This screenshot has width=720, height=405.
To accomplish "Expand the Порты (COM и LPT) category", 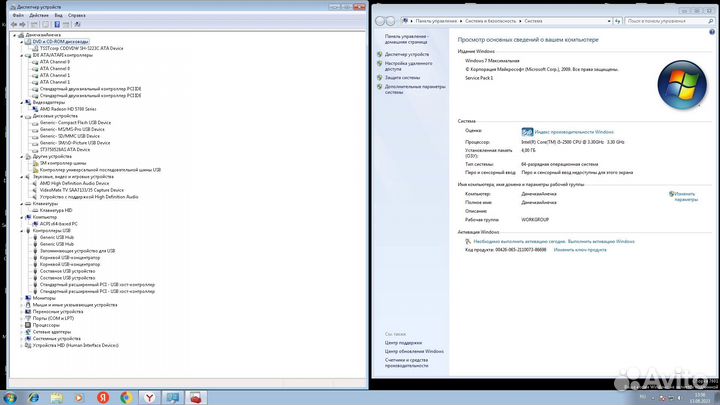I will coord(22,318).
